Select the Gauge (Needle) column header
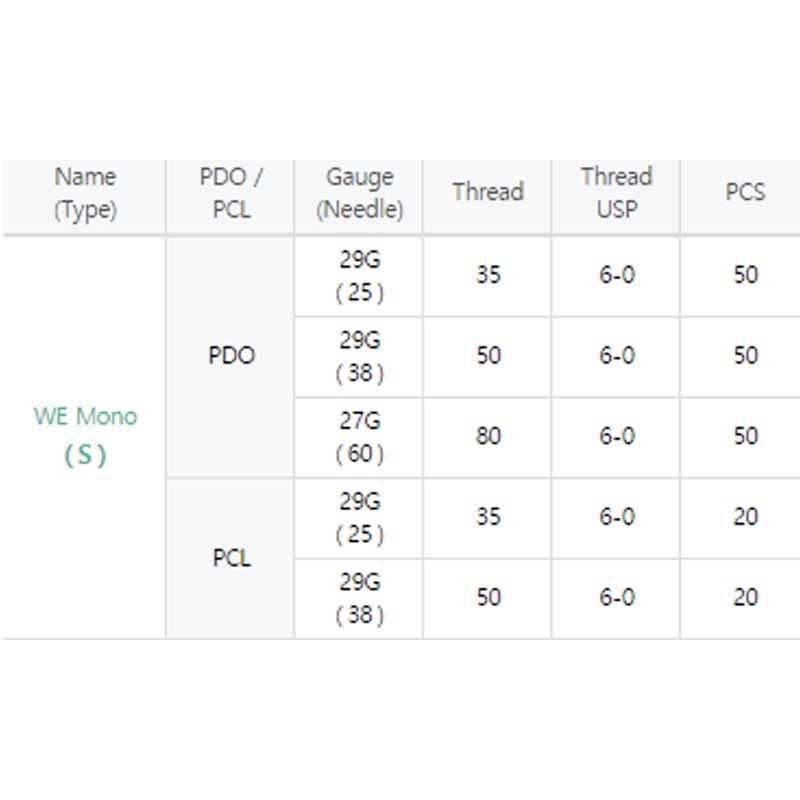Image resolution: width=800 pixels, height=800 pixels. (x=359, y=193)
